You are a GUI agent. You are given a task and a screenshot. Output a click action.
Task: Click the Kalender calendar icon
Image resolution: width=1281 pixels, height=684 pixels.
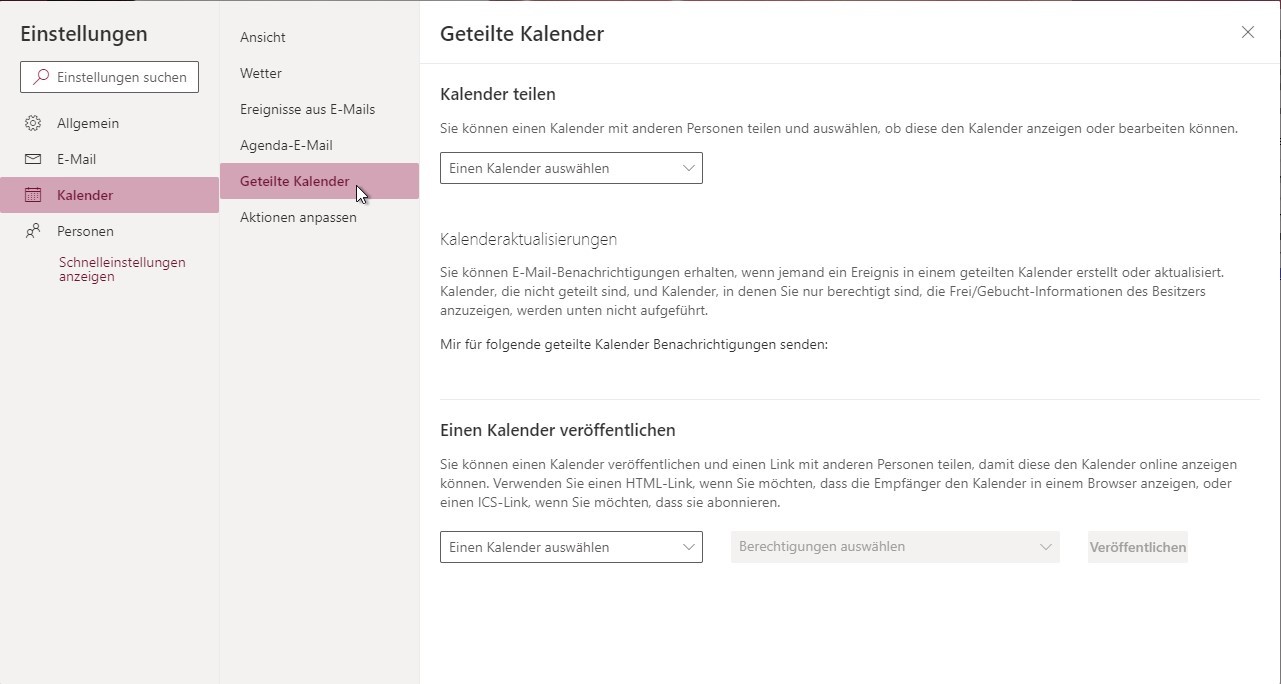point(33,195)
